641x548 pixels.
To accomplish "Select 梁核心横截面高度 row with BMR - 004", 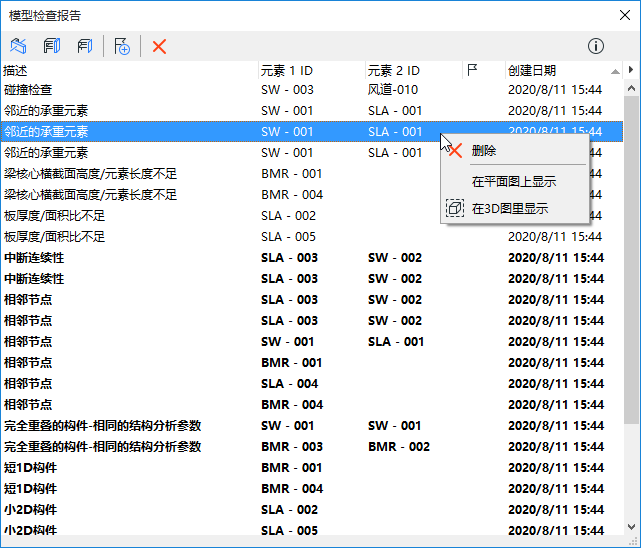I will click(312, 195).
